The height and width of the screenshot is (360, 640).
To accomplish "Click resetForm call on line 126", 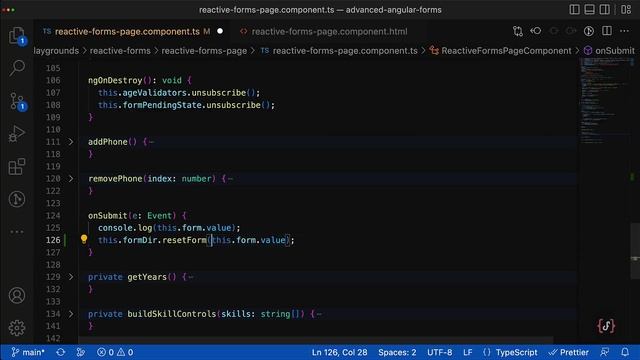I will click(184, 240).
